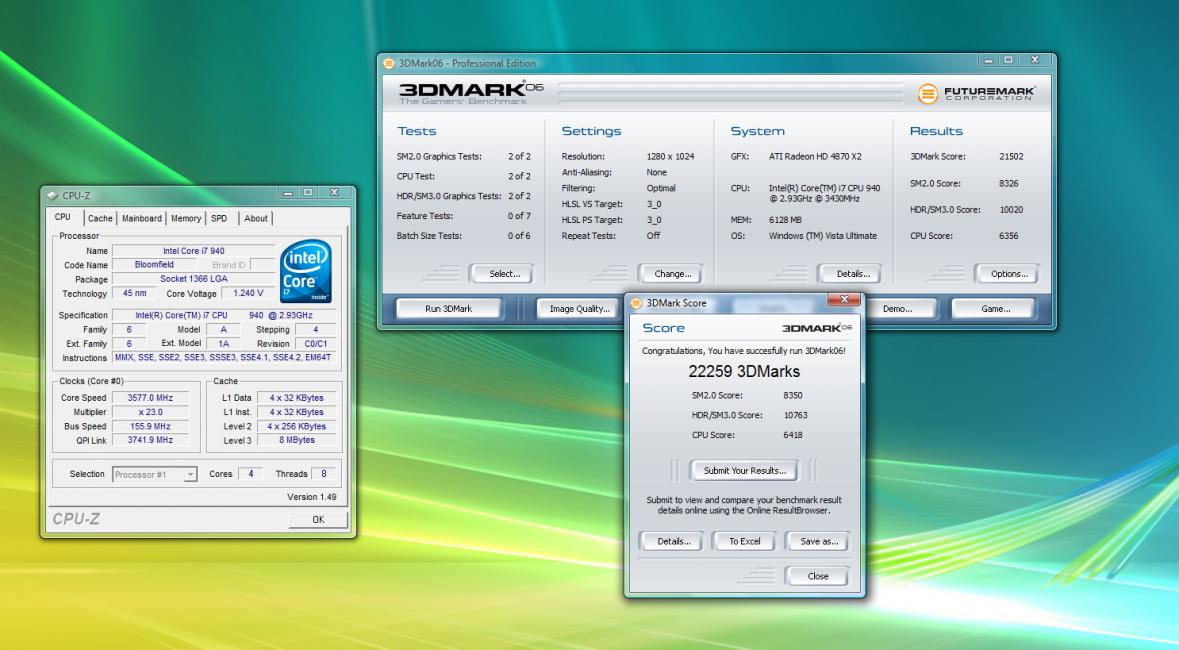Click the 3DMark06 Gamers' Benchmark logo
The image size is (1179, 650).
471,93
